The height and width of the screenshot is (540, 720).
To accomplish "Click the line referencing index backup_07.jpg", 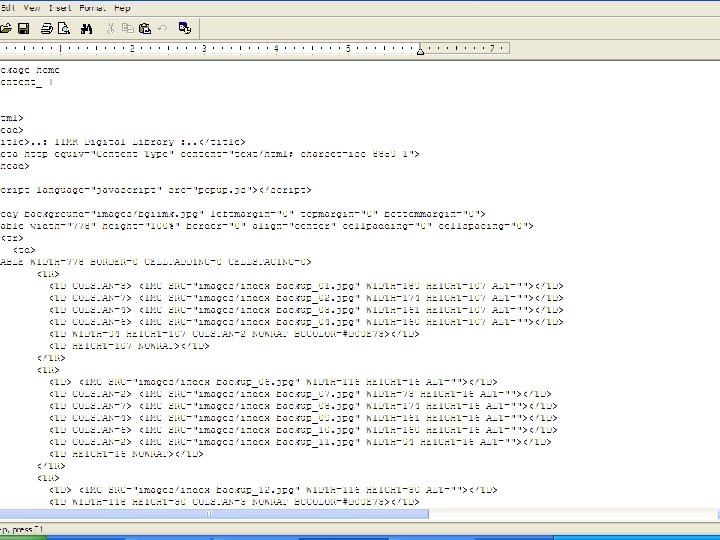I will tap(300, 394).
